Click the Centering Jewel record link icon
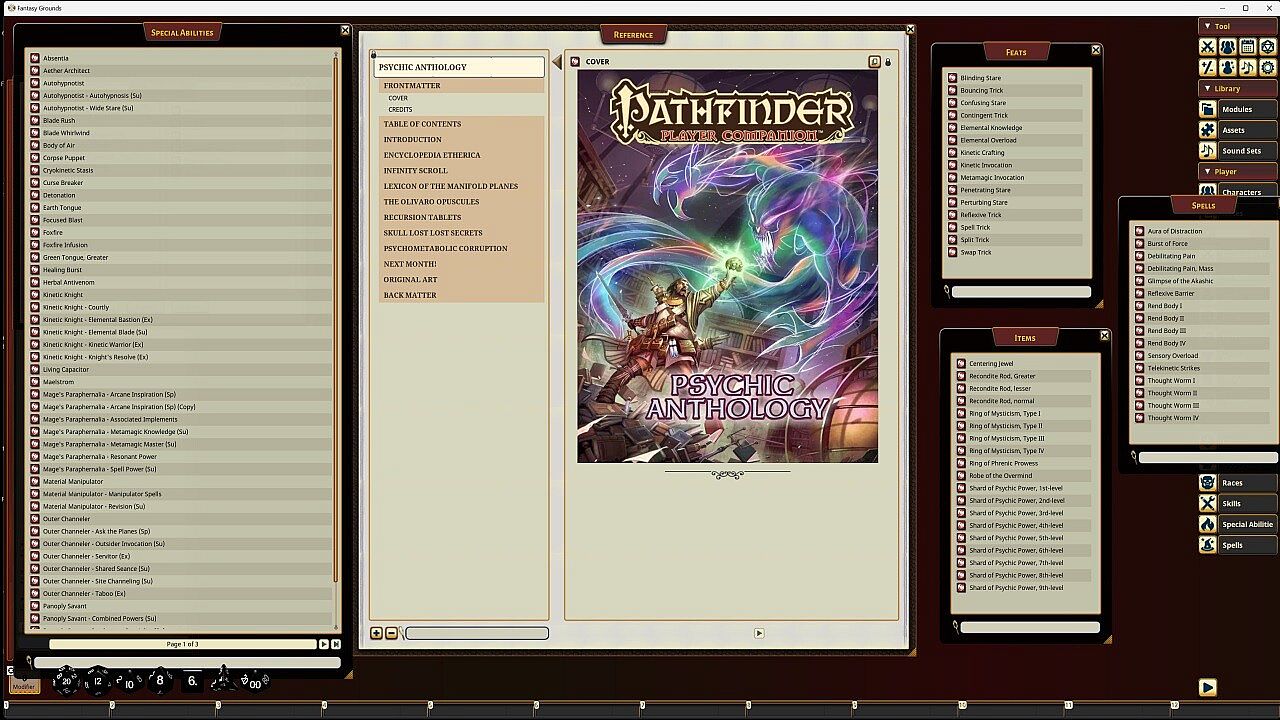 pyautogui.click(x=961, y=364)
